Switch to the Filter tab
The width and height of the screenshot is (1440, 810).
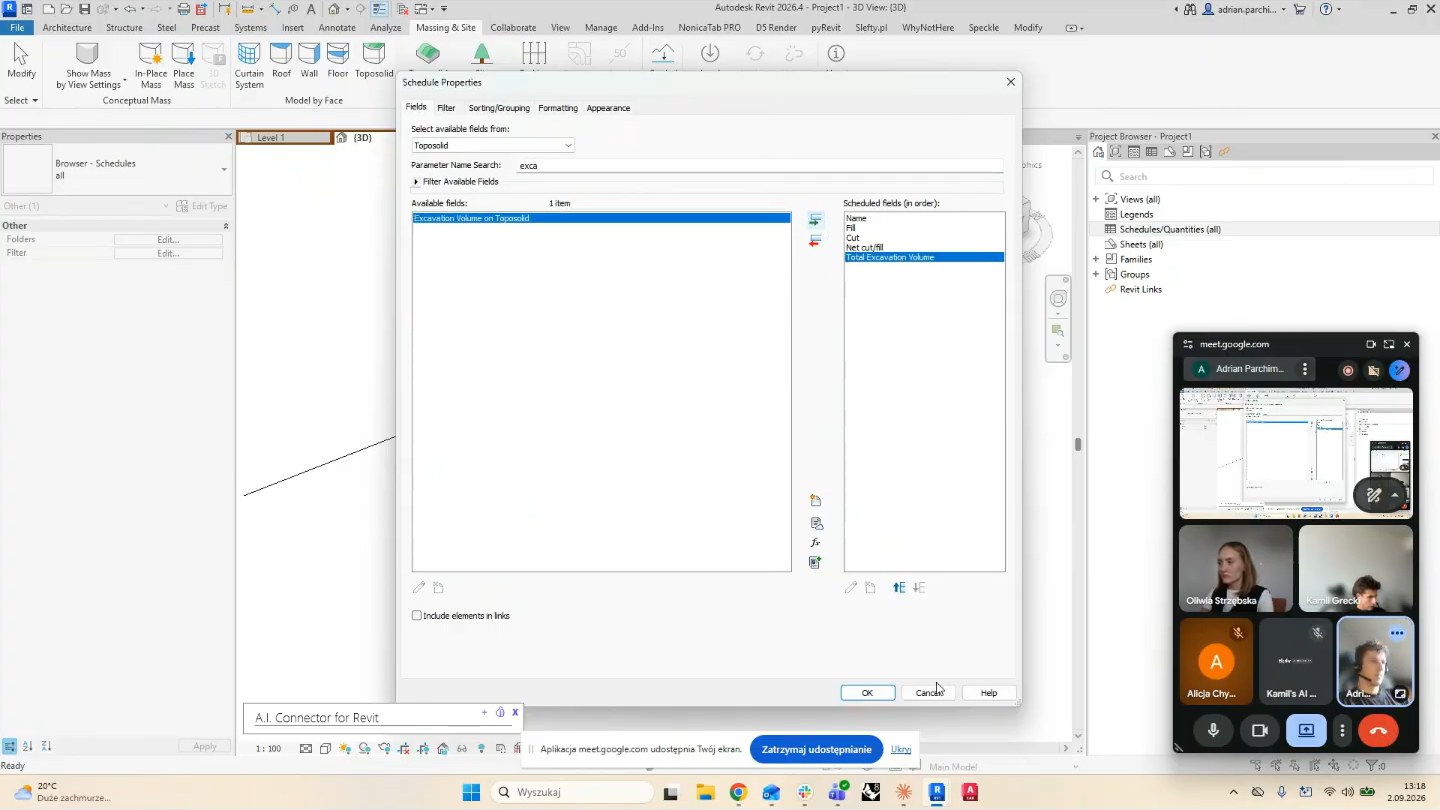[x=446, y=108]
